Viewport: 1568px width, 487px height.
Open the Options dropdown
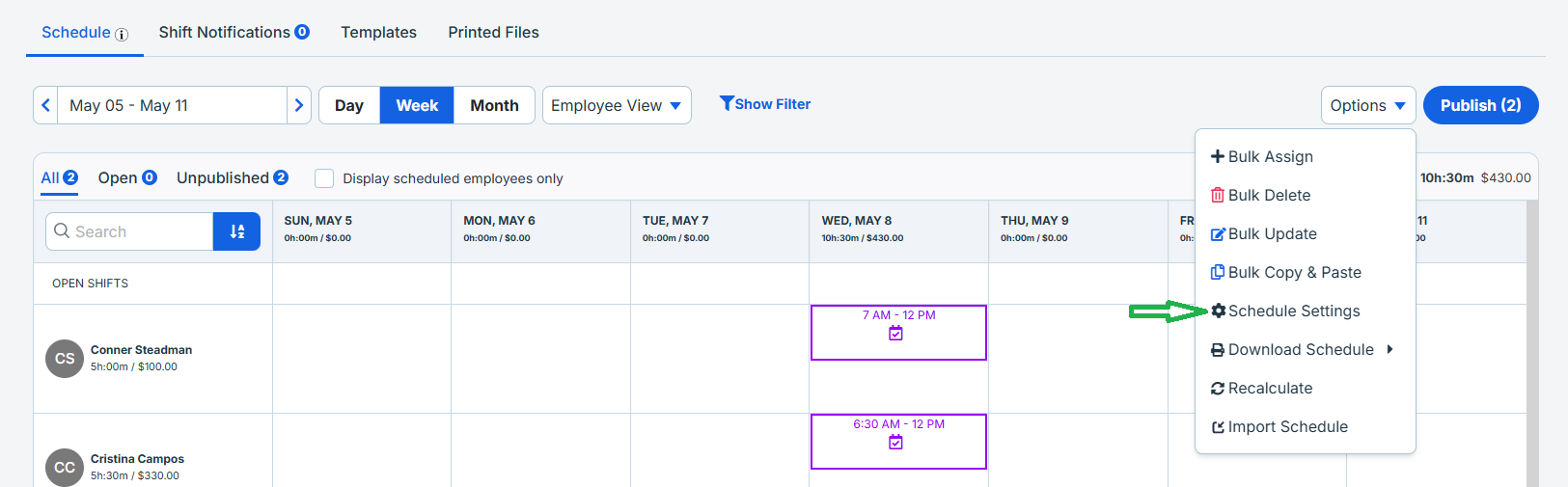(x=1368, y=105)
